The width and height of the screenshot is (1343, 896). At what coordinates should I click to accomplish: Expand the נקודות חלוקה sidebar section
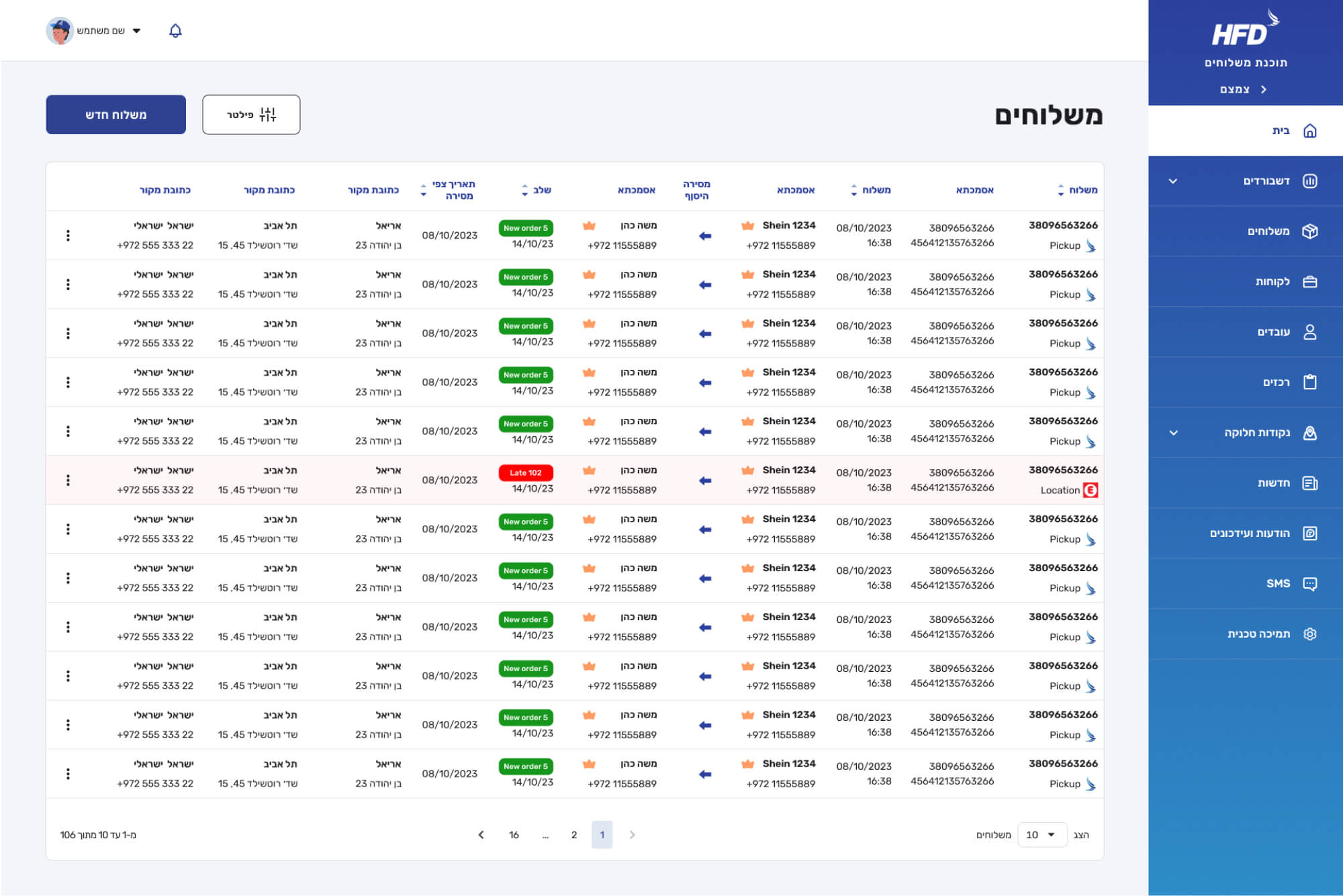click(1173, 433)
